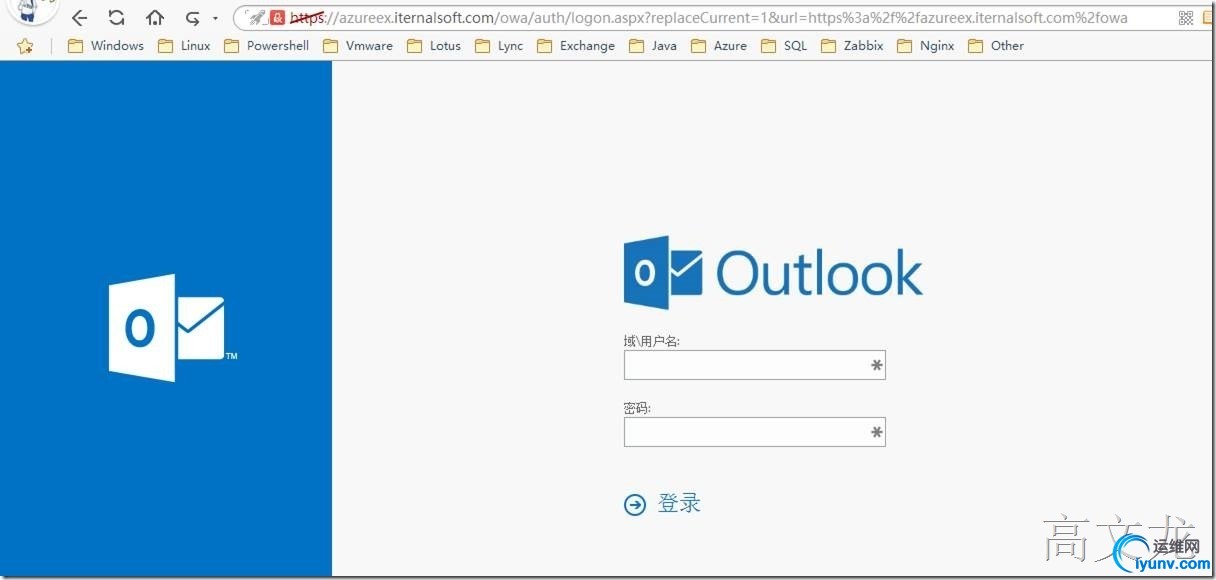The height and width of the screenshot is (580, 1216).
Task: Open the Azure bookmarks folder
Action: [718, 46]
